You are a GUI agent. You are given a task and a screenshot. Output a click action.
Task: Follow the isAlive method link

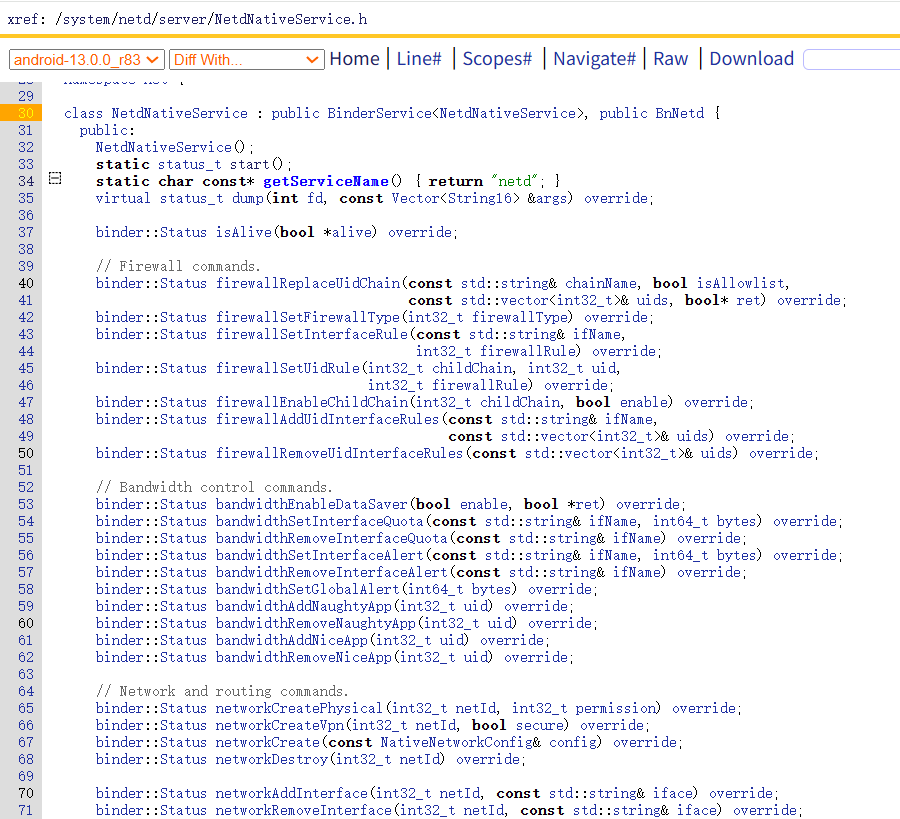pos(243,232)
